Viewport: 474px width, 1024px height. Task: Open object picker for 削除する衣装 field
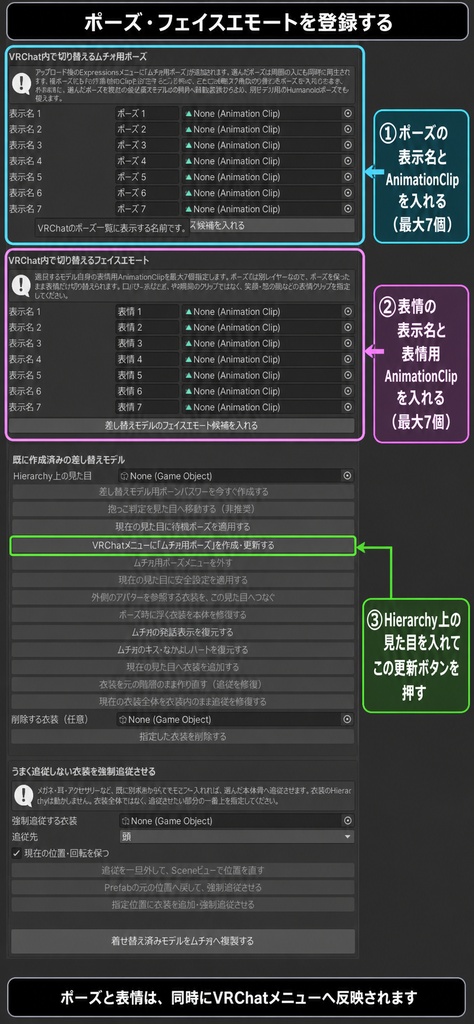point(347,719)
